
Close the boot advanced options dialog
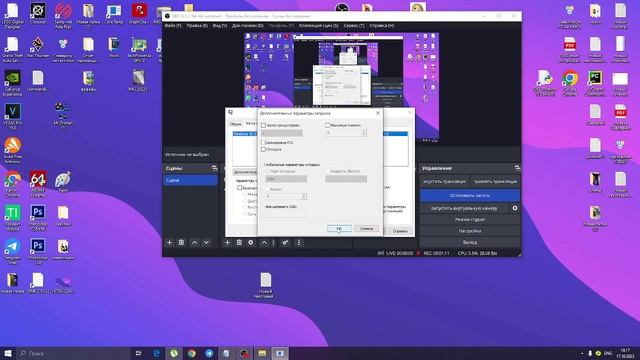[378, 113]
